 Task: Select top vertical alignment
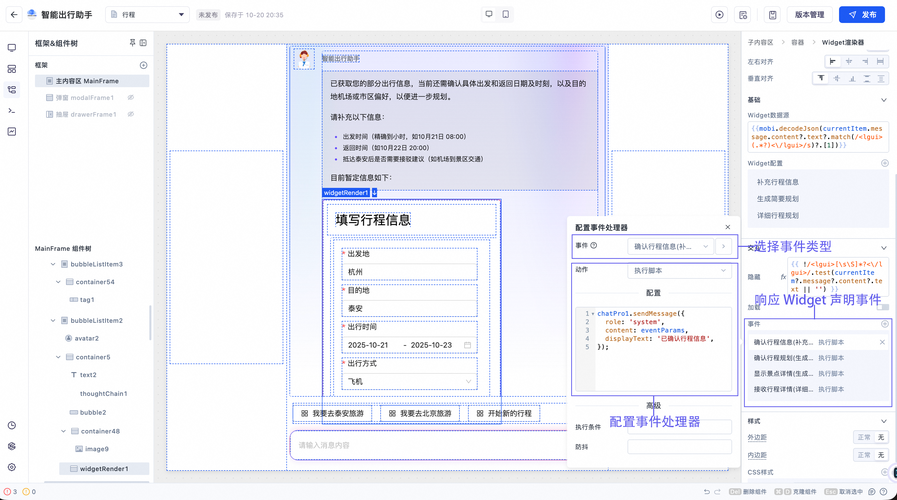pyautogui.click(x=821, y=78)
